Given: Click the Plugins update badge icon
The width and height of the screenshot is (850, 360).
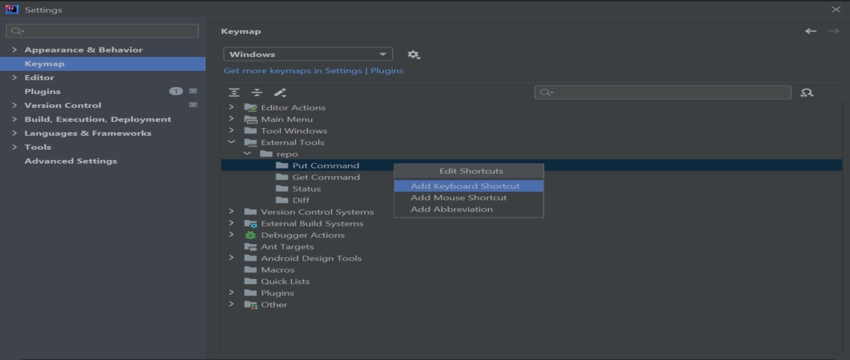Looking at the screenshot, I should tap(176, 91).
